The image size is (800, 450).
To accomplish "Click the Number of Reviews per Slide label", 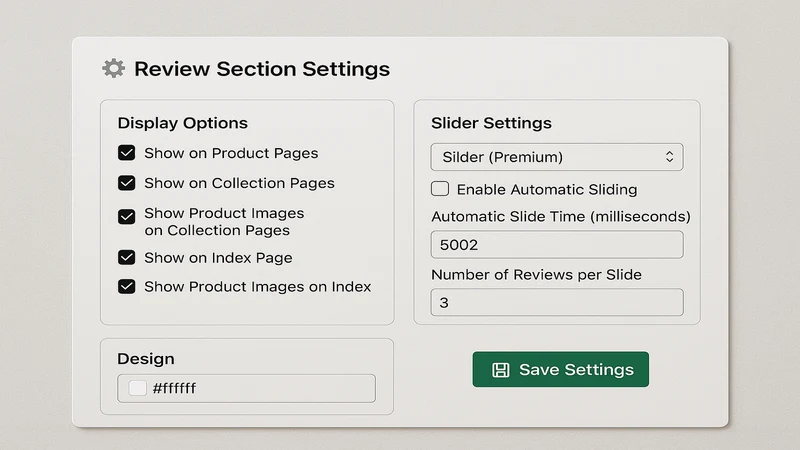I will pyautogui.click(x=536, y=274).
